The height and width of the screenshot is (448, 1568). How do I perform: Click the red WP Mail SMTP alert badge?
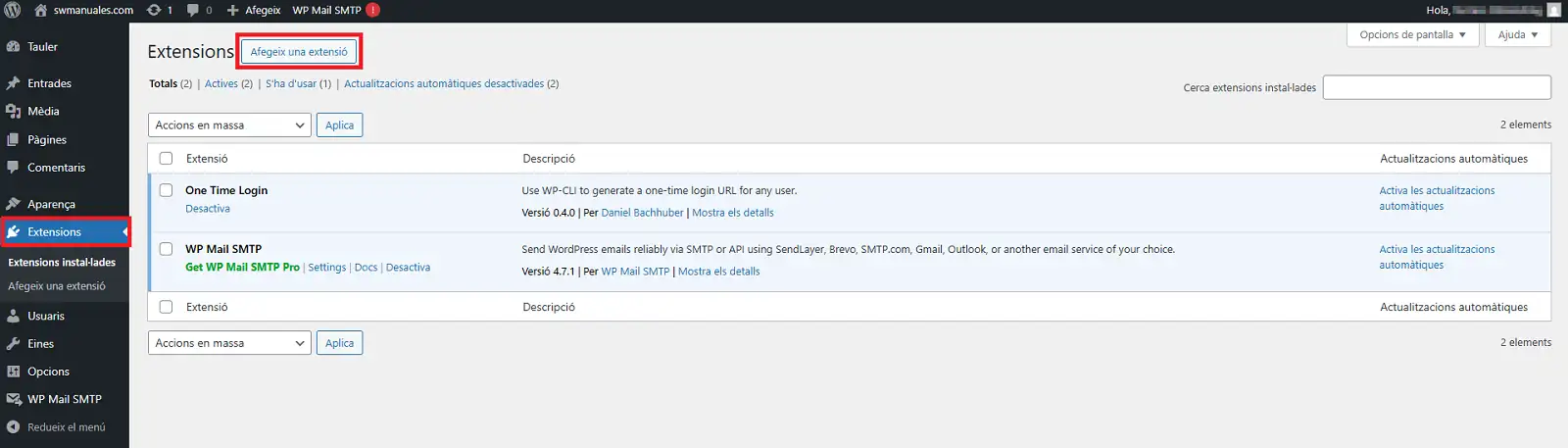pos(372,10)
